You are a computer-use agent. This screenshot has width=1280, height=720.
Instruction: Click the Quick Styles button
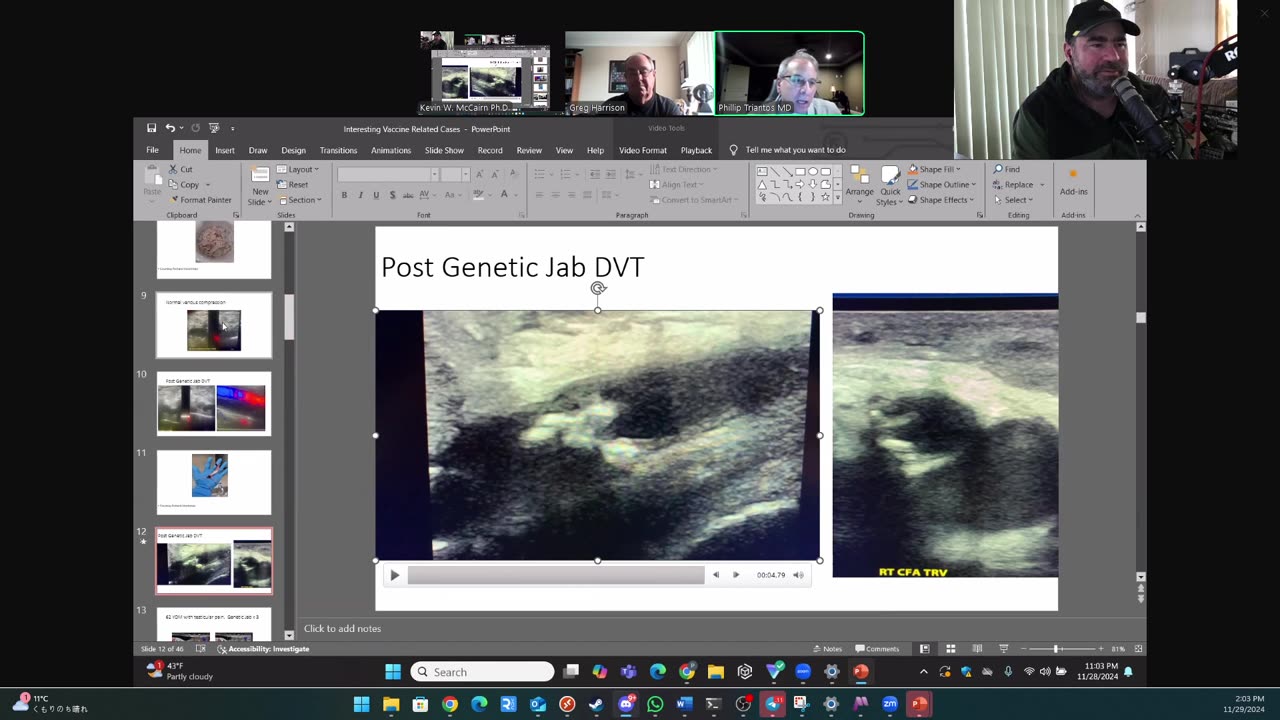[x=889, y=184]
